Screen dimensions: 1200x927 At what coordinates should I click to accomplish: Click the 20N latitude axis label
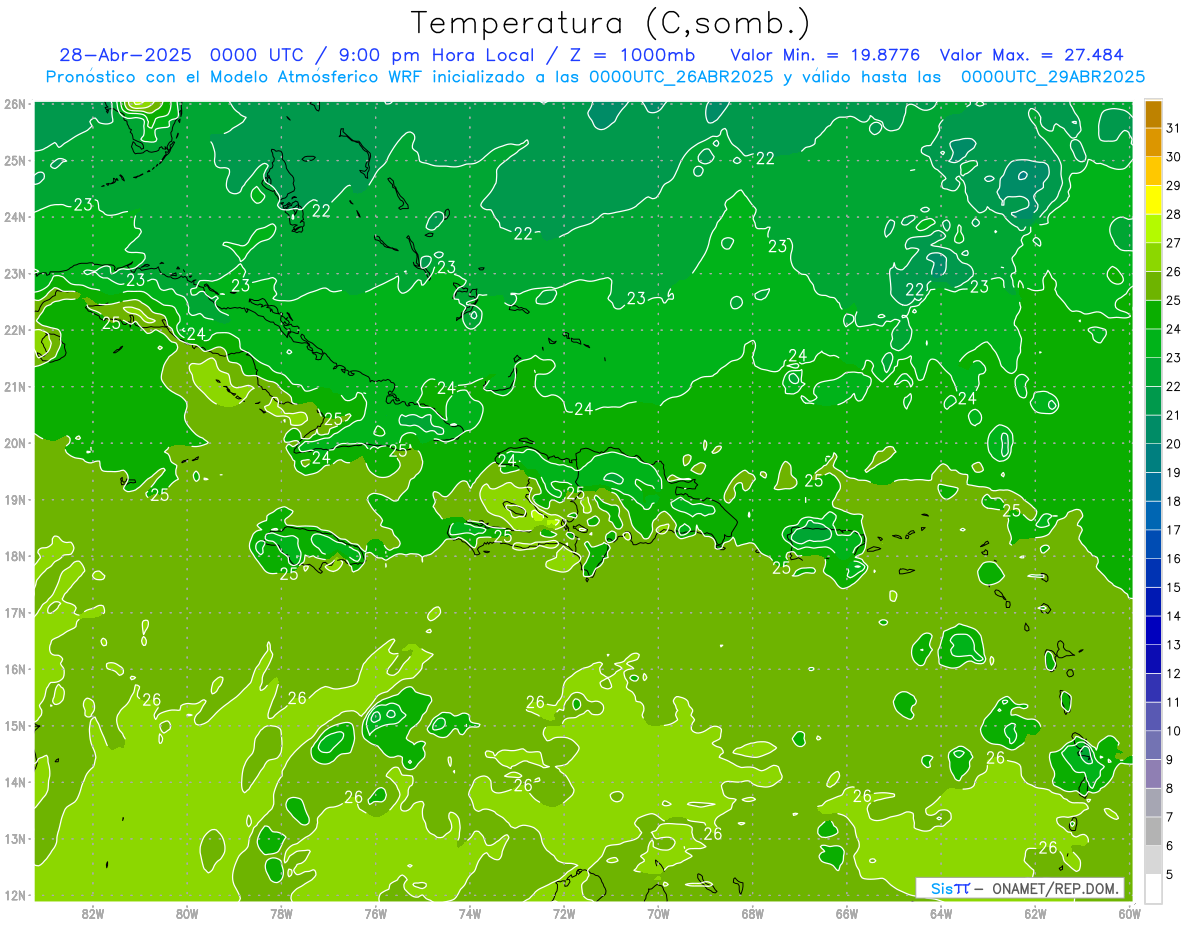[x=14, y=443]
